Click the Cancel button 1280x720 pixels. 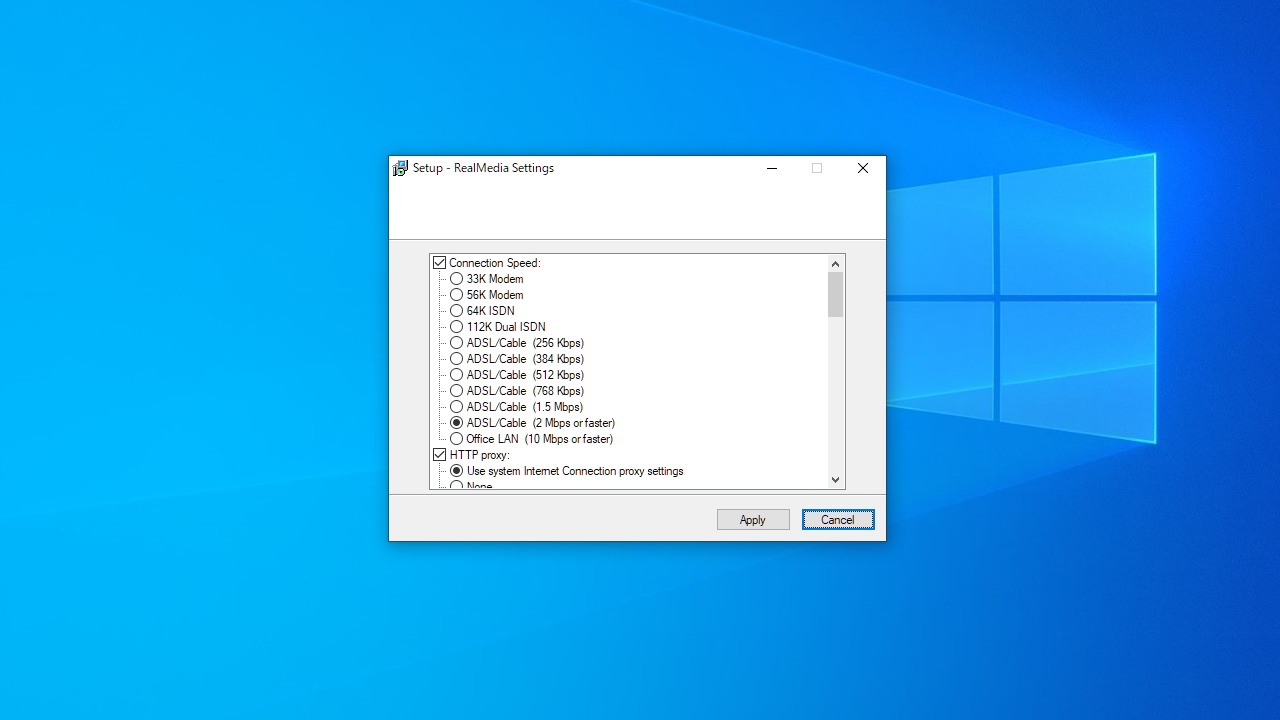click(838, 520)
